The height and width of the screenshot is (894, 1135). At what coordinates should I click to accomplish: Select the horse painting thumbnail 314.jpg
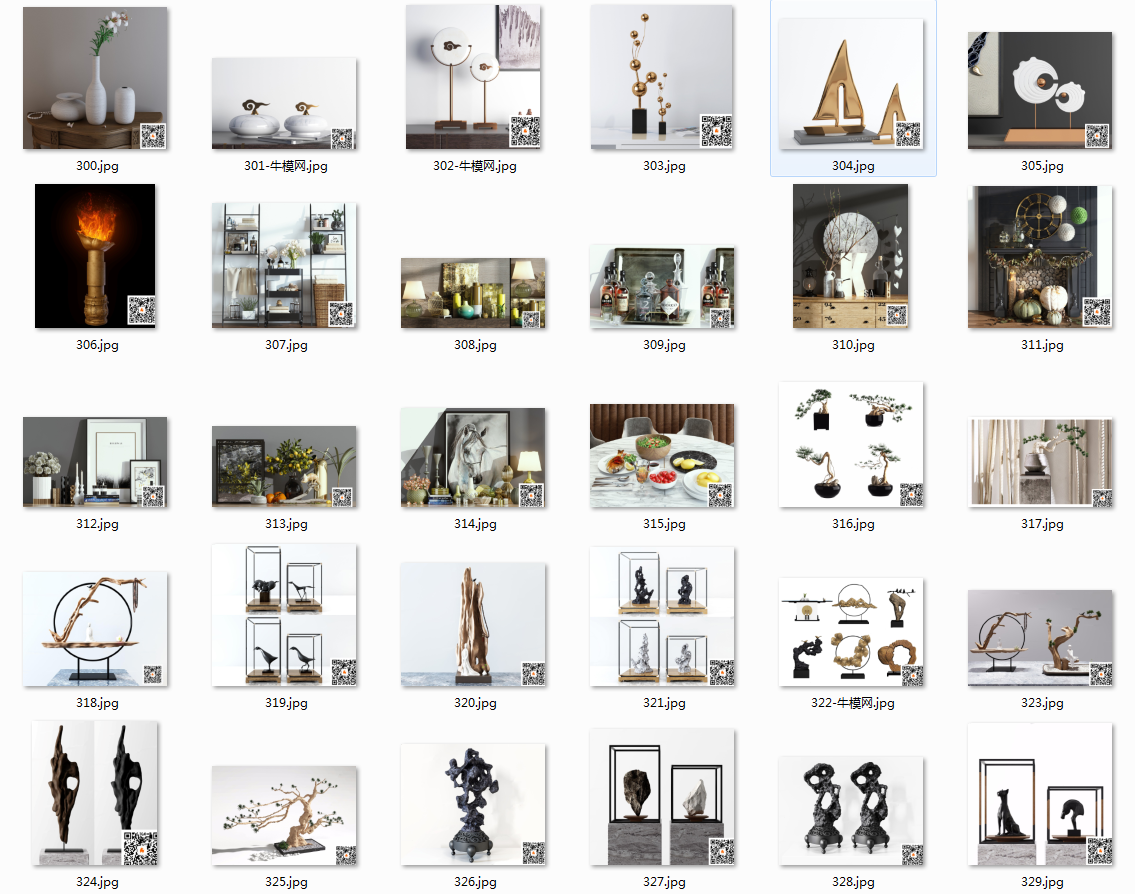point(473,457)
